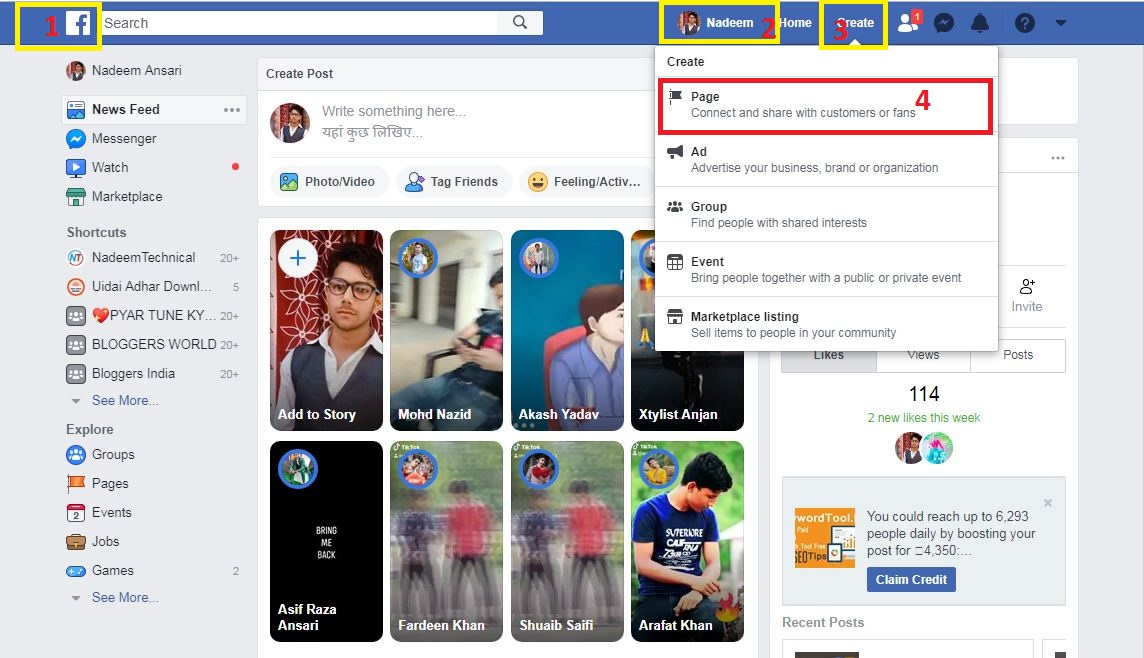Open News Feed options ellipsis
The width and height of the screenshot is (1144, 658).
pos(232,110)
